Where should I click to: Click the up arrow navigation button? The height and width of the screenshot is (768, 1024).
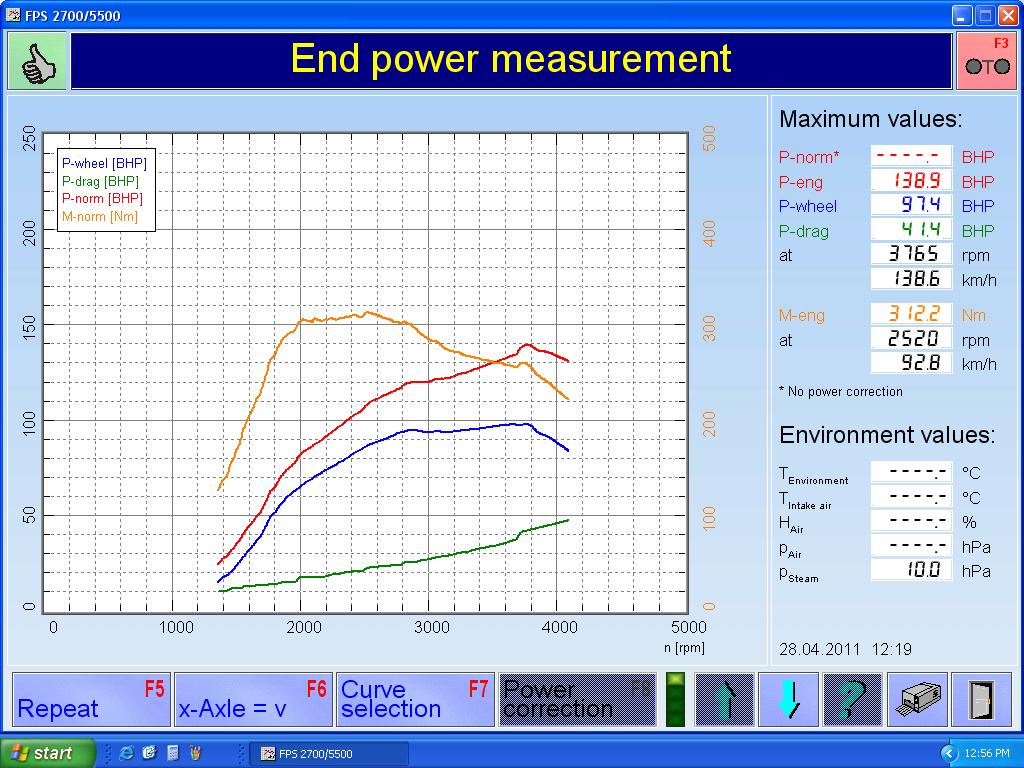coord(725,699)
